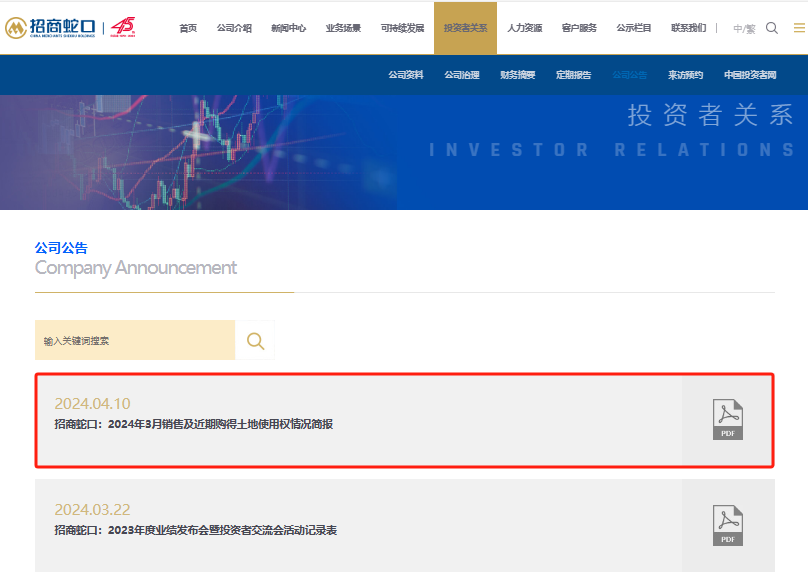
Task: Open the header search magnifier icon
Action: coord(771,28)
